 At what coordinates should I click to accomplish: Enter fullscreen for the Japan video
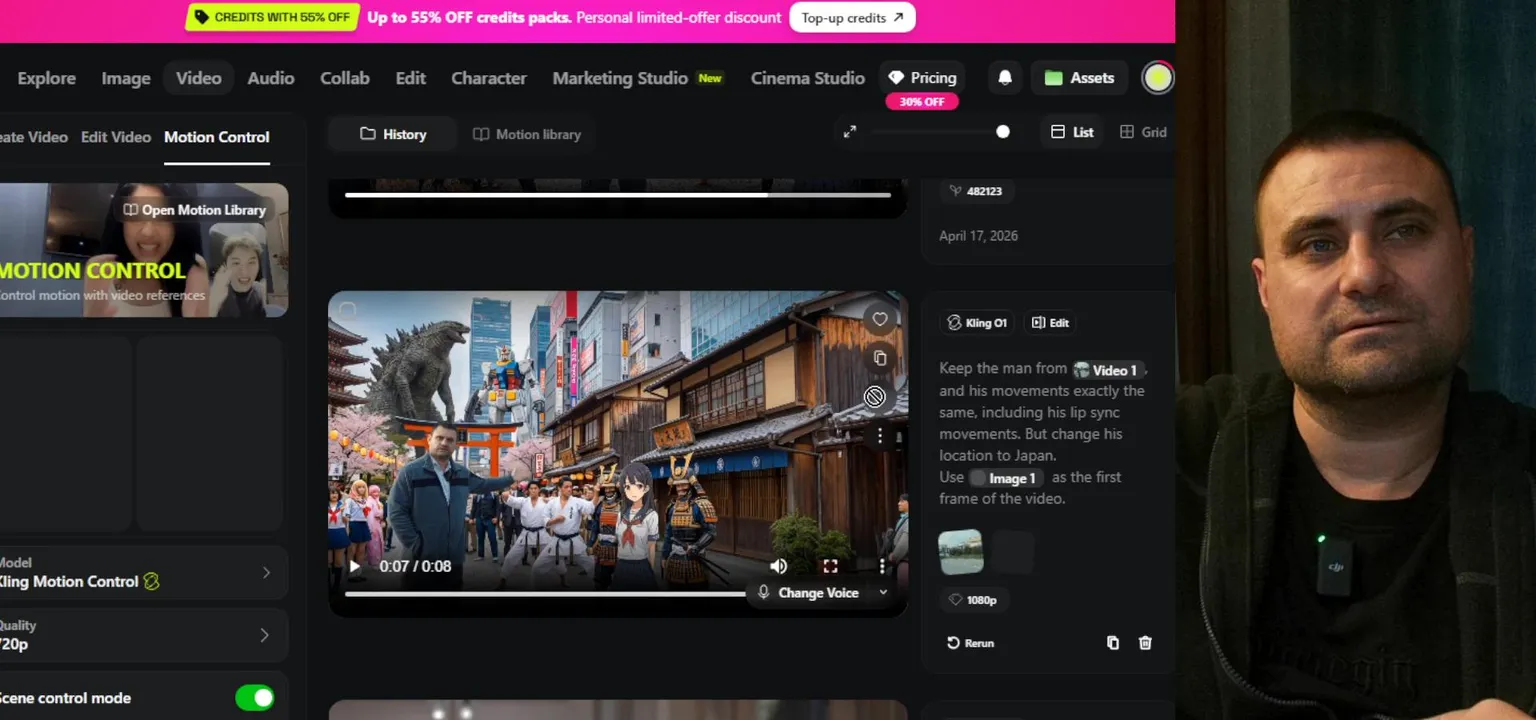(x=830, y=566)
